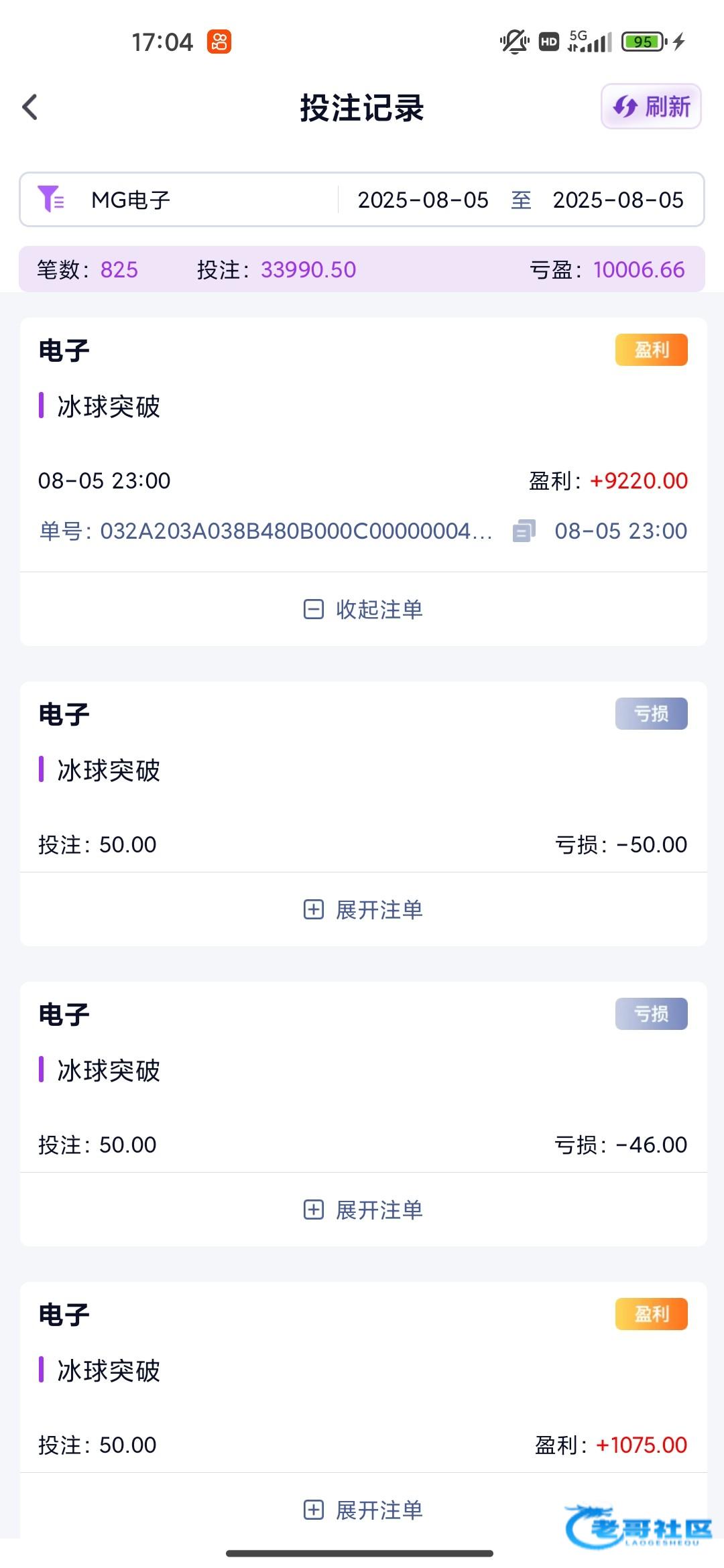Image resolution: width=724 pixels, height=1568 pixels.
Task: Tap the 投注记录 page title
Action: pyautogui.click(x=362, y=107)
